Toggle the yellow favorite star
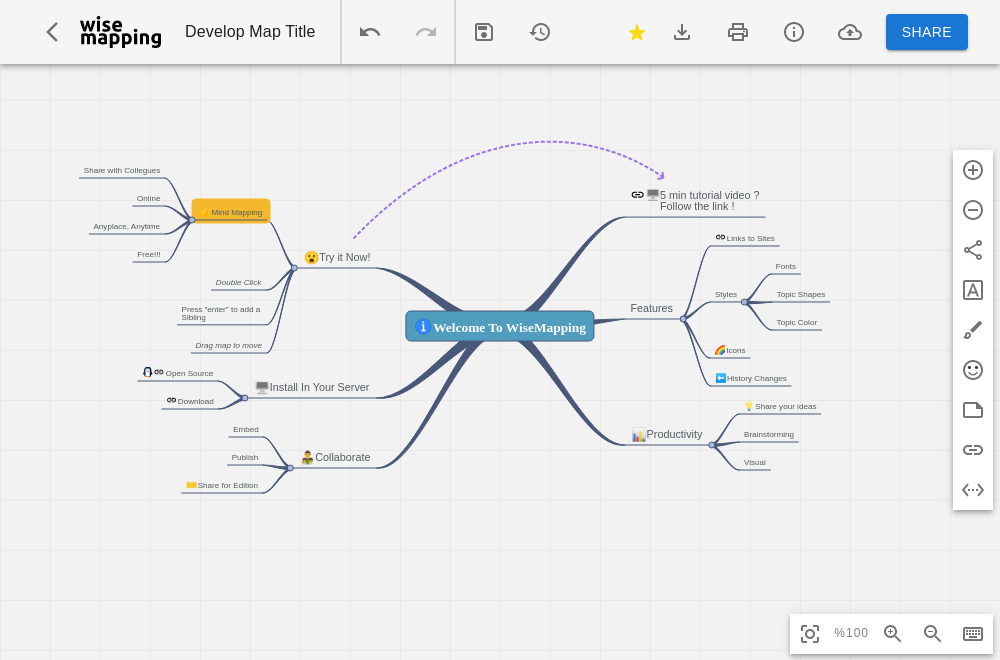The image size is (1000, 660). (636, 32)
